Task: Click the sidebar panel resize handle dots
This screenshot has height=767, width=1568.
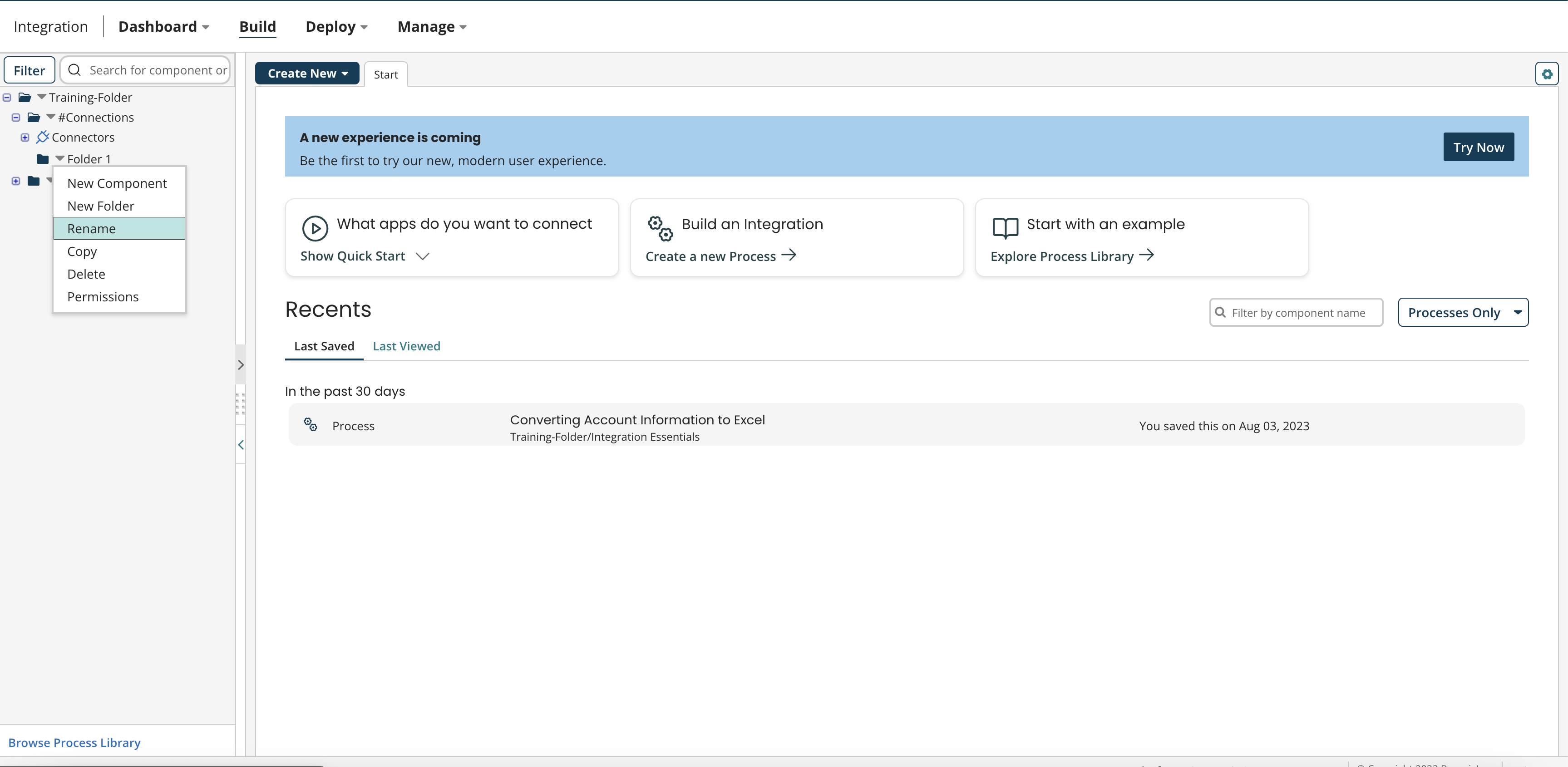Action: coord(241,403)
